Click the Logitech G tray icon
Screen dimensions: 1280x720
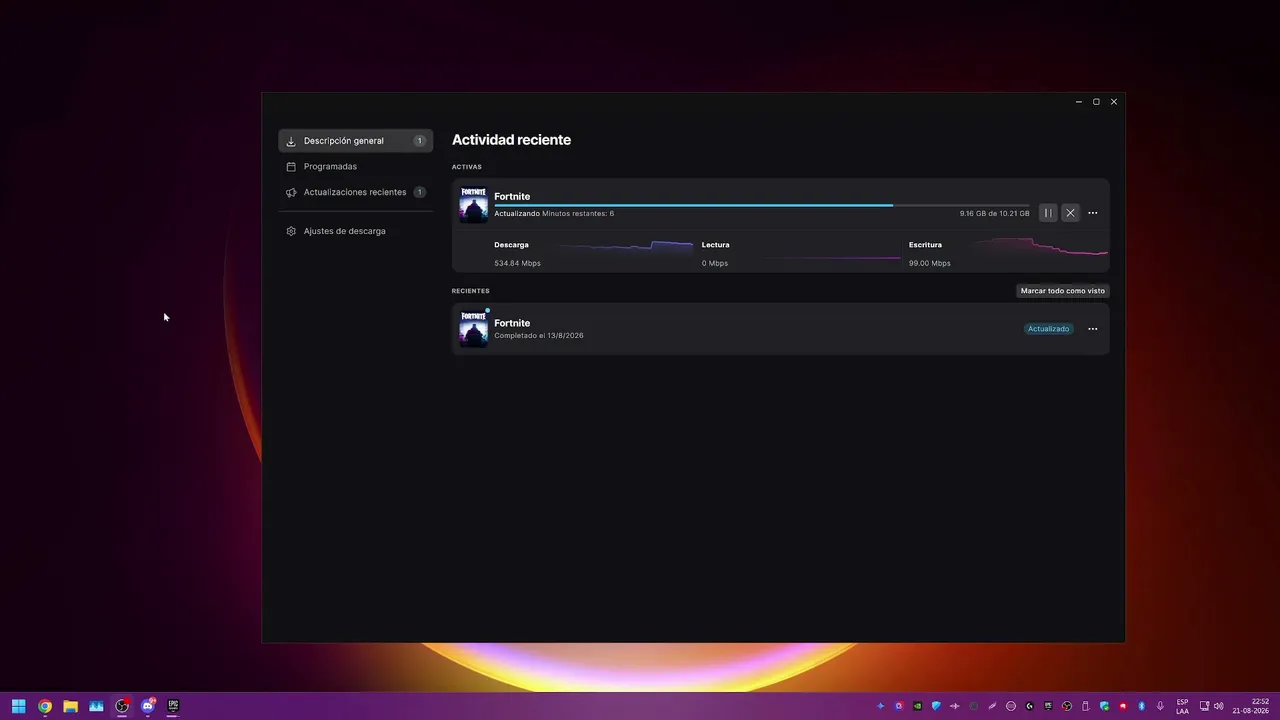tap(1029, 706)
